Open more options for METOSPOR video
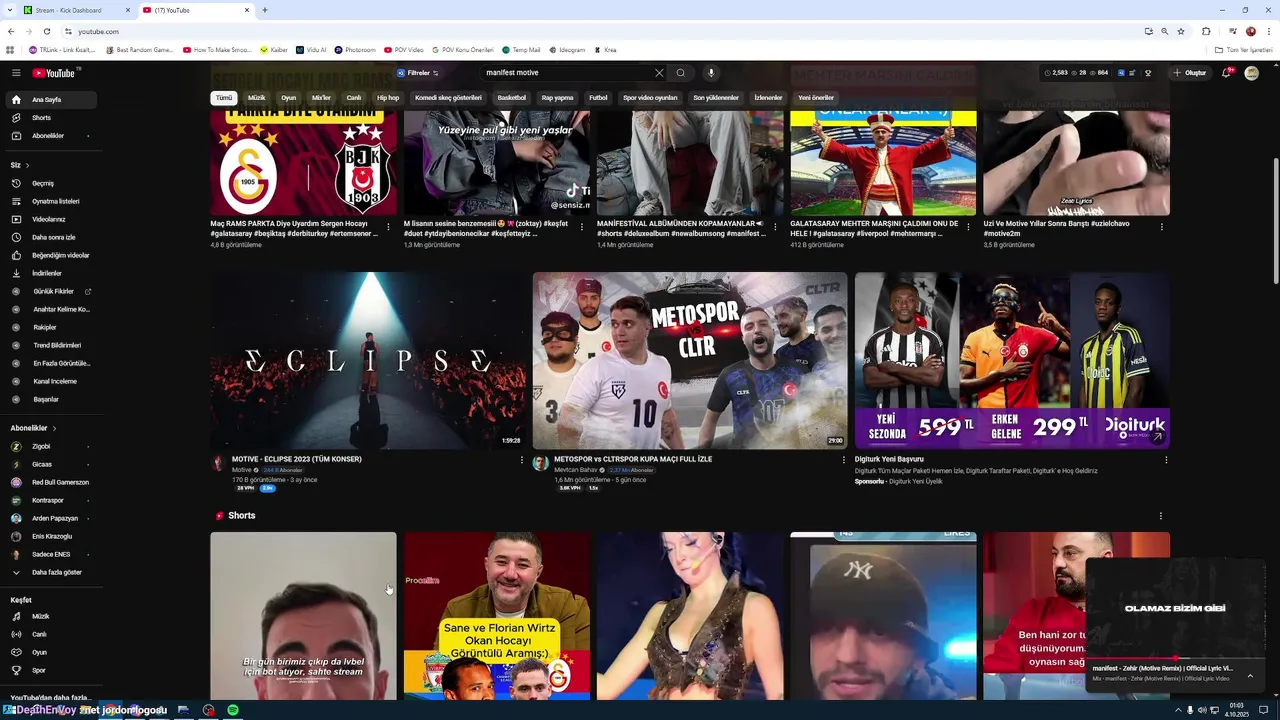This screenshot has width=1280, height=720. [843, 460]
